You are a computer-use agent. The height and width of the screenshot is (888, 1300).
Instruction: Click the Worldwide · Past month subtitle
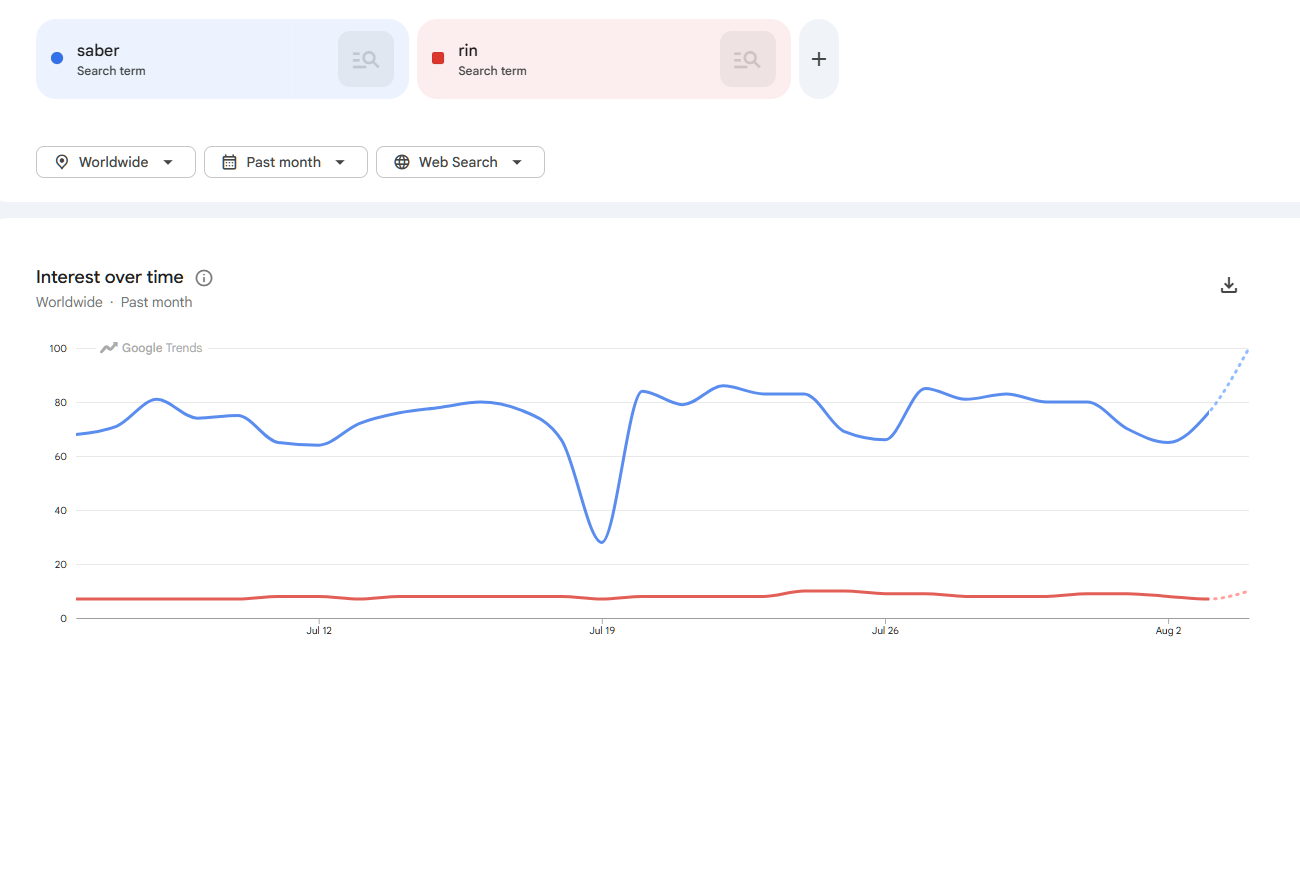coord(114,302)
